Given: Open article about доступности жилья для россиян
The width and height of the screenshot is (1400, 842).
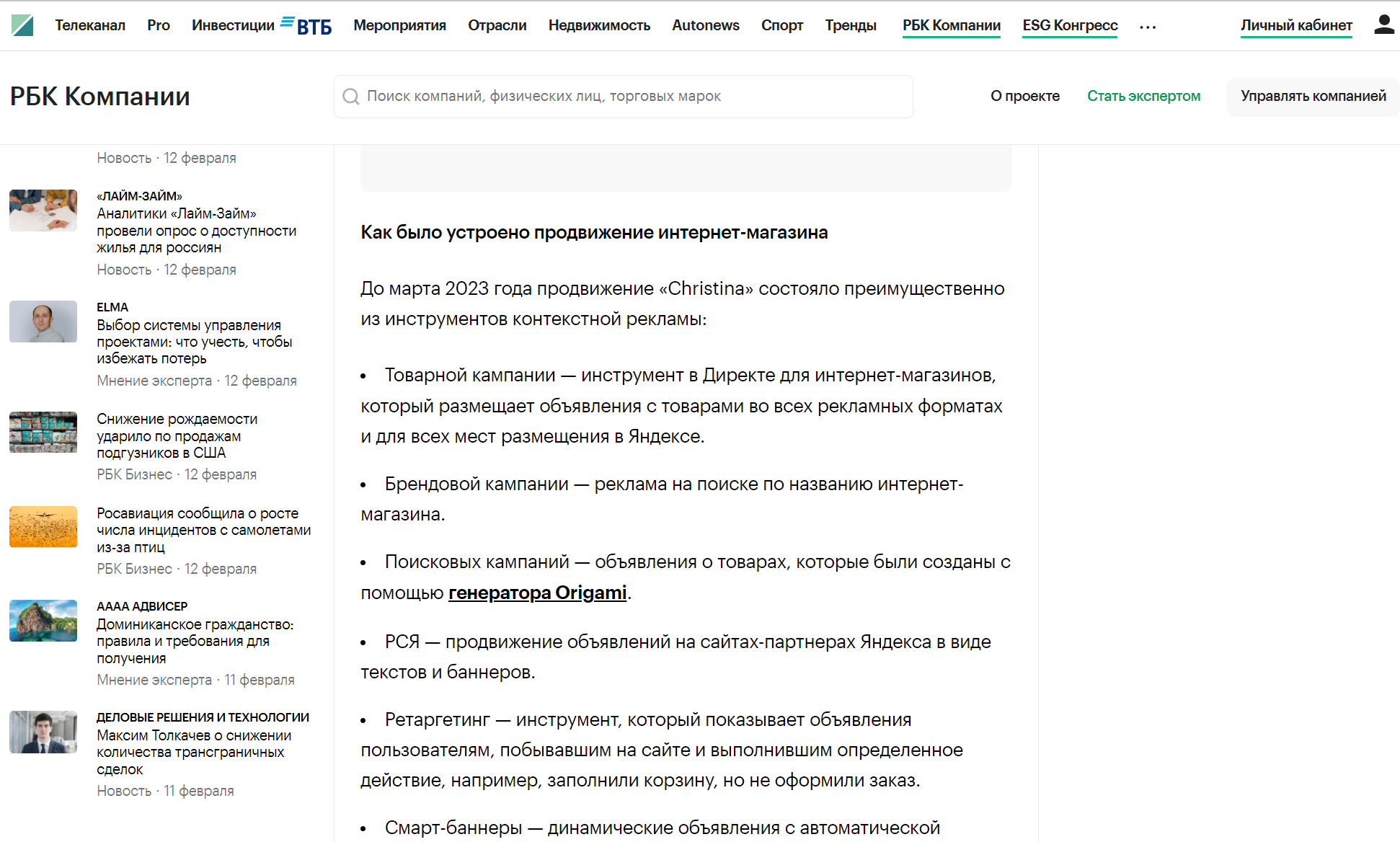Looking at the screenshot, I should [197, 231].
